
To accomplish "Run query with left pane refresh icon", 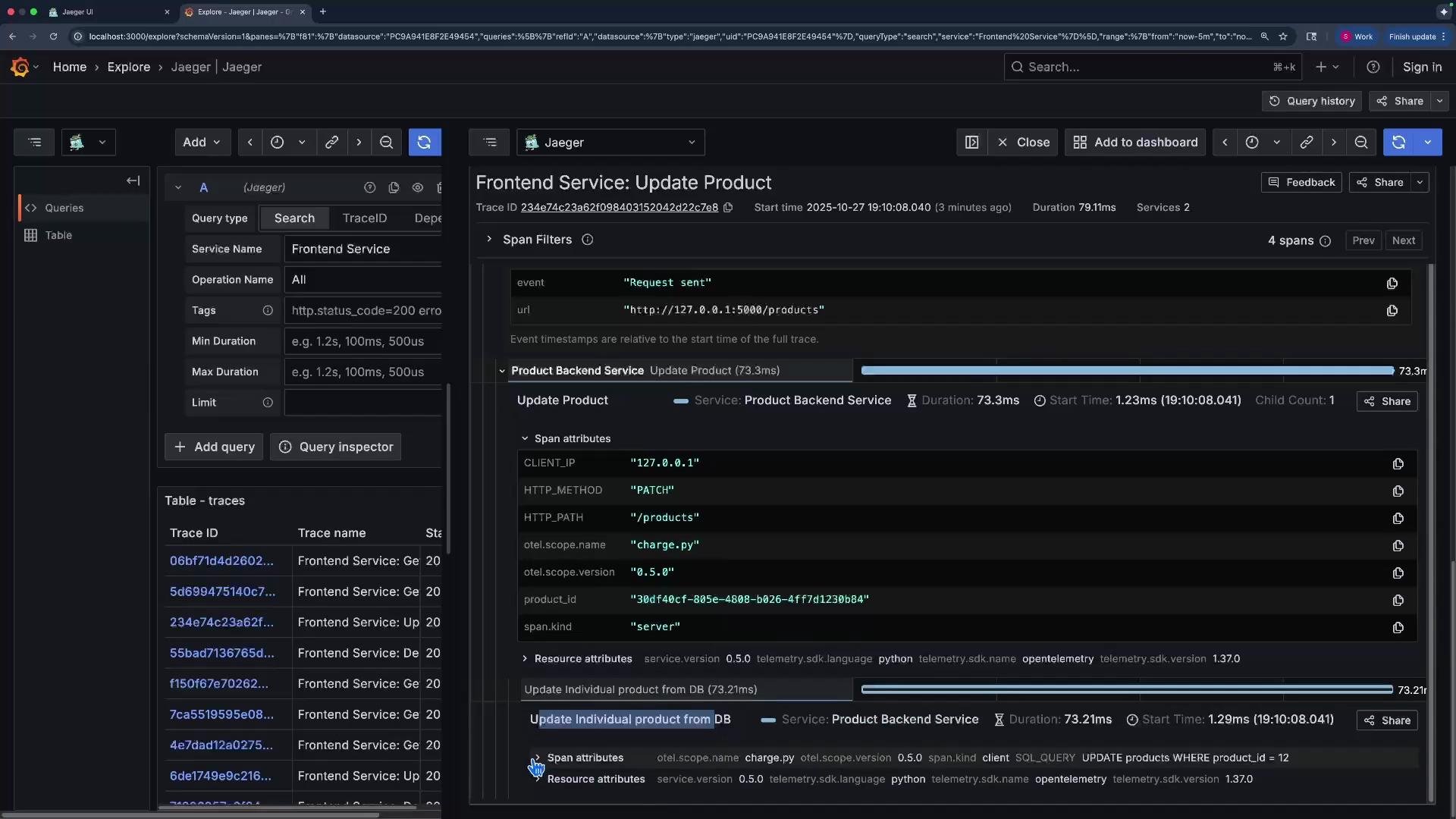I will point(425,142).
